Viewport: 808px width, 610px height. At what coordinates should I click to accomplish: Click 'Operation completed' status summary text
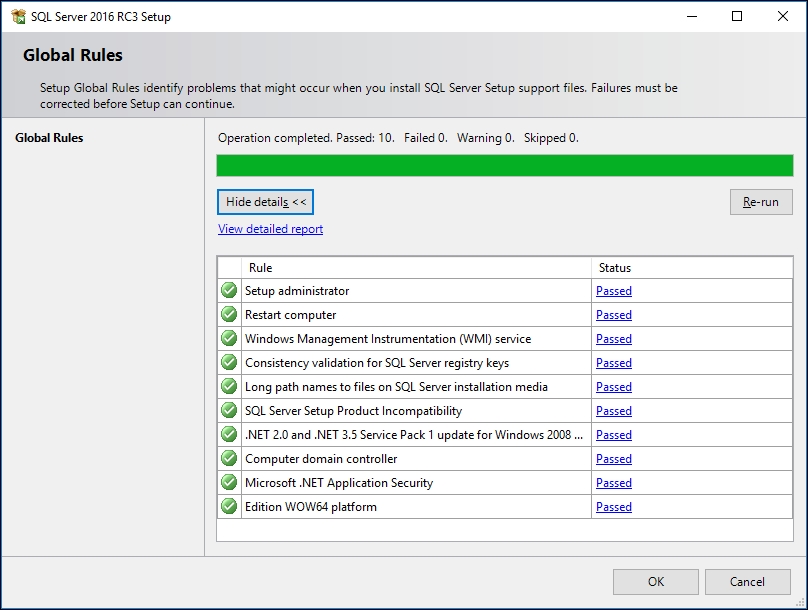click(398, 138)
